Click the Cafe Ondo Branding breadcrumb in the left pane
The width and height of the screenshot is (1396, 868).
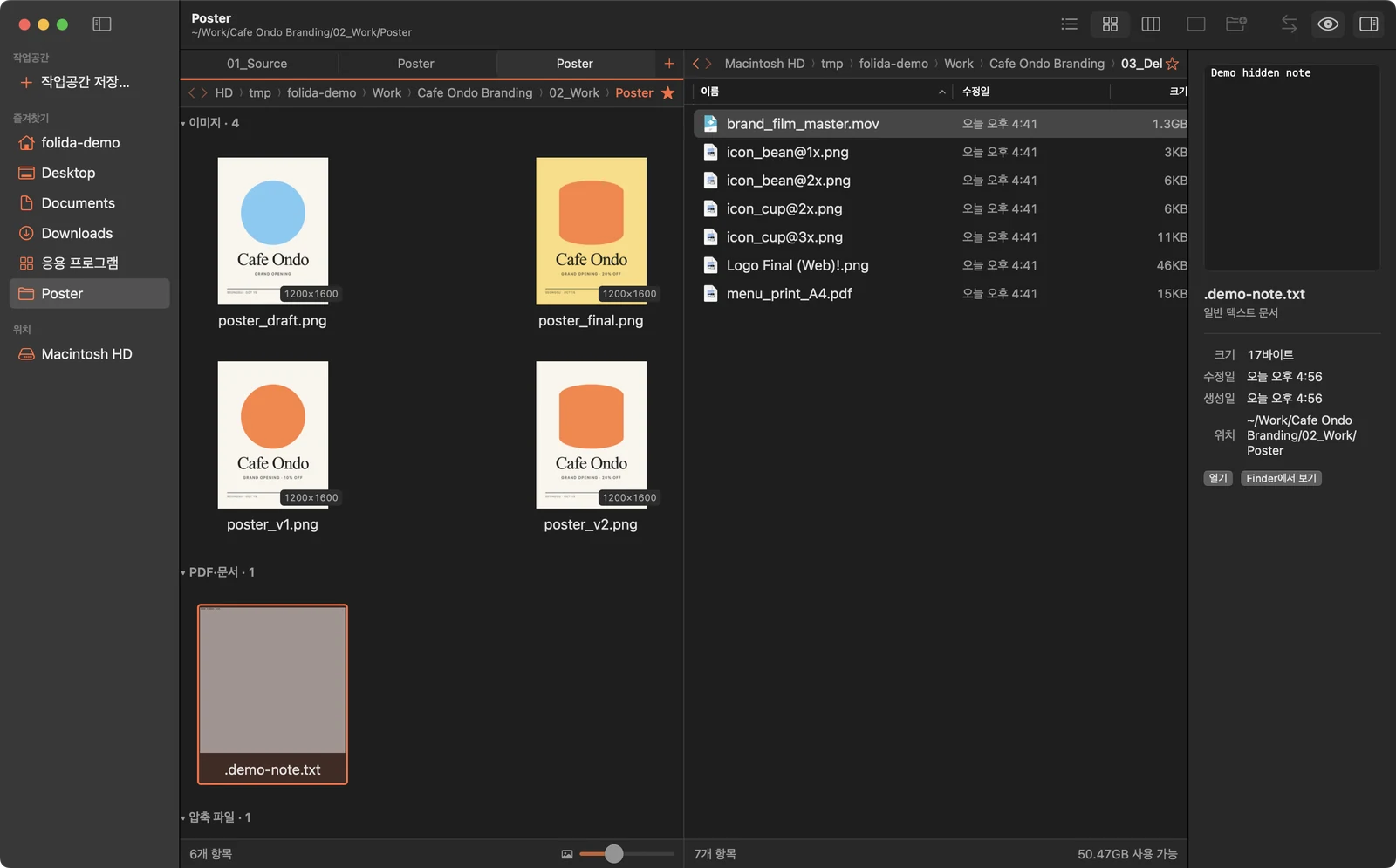click(x=475, y=92)
